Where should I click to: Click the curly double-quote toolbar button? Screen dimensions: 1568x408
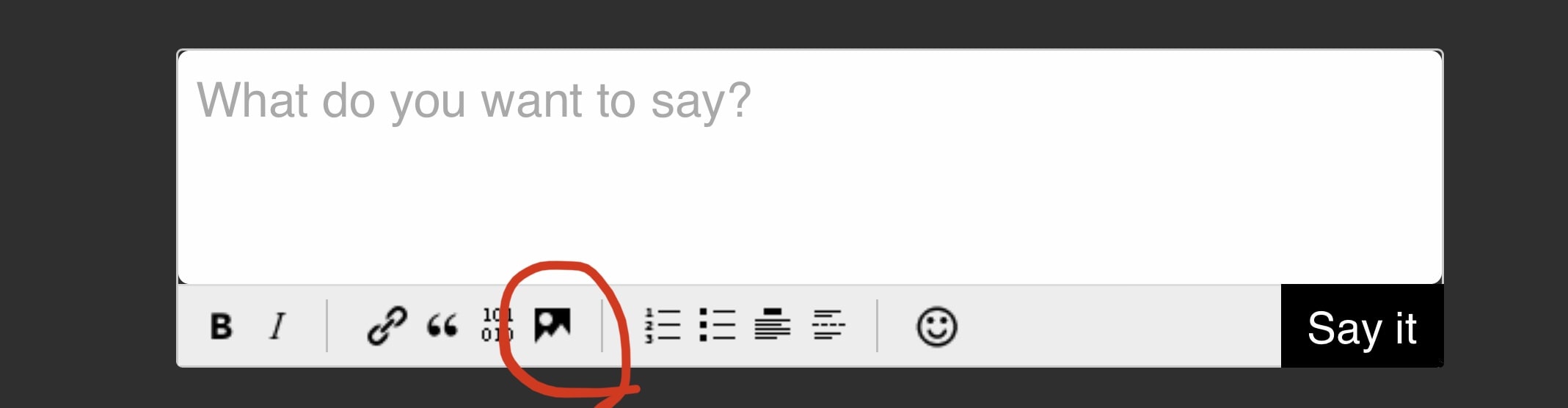442,325
